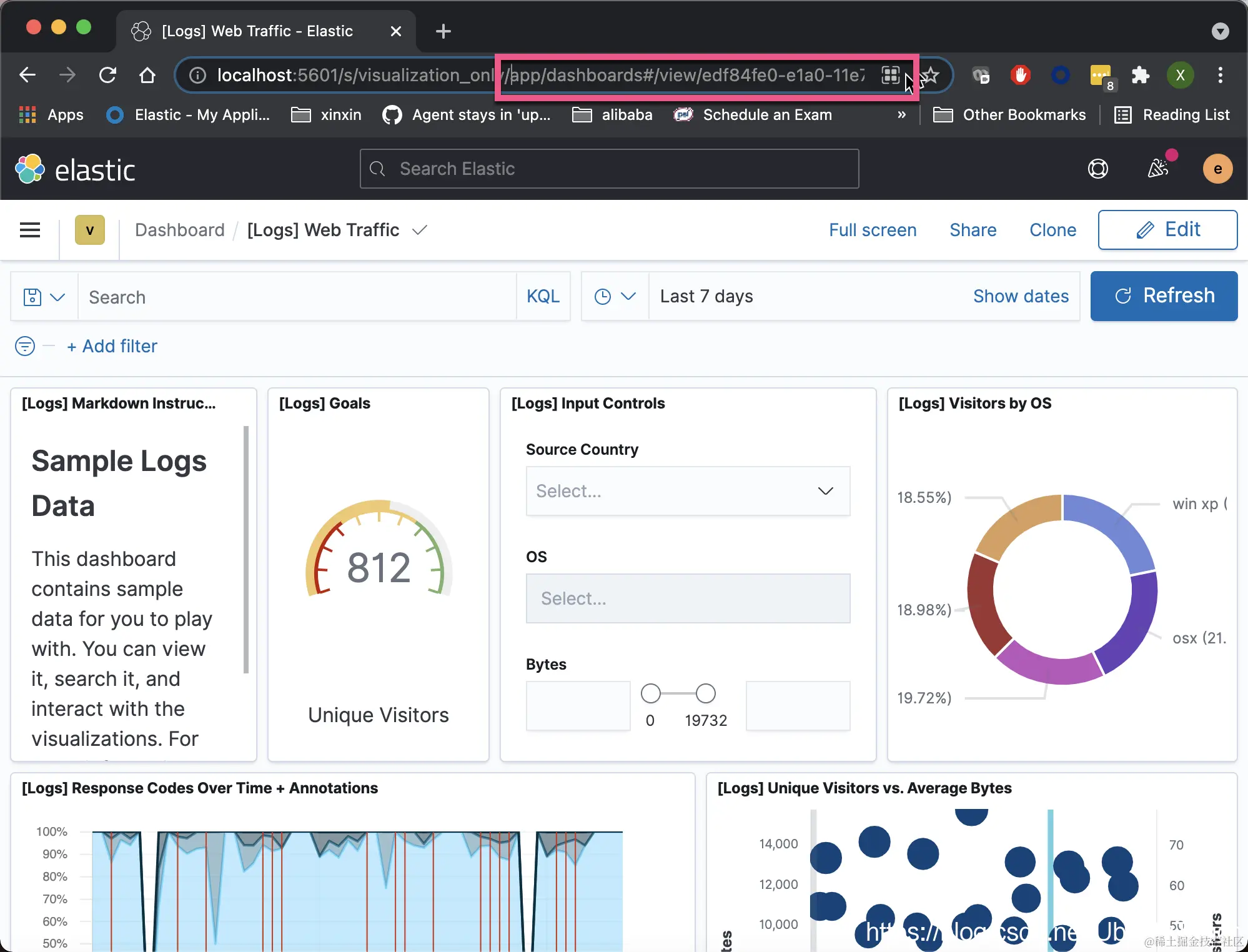
Task: Open the date quick menu clock dropdown
Action: point(615,297)
